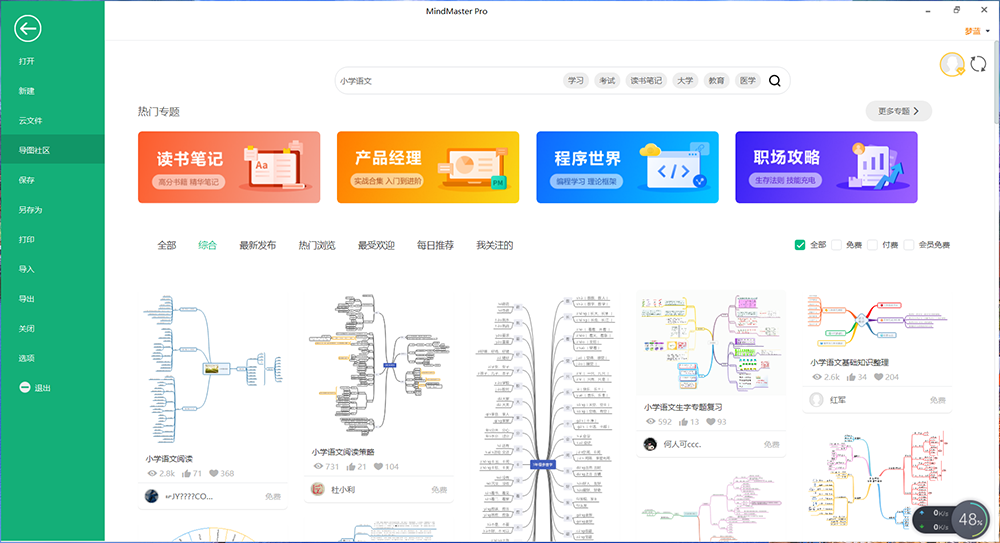Click the 学习 search tag
1000x543 pixels.
coord(576,80)
